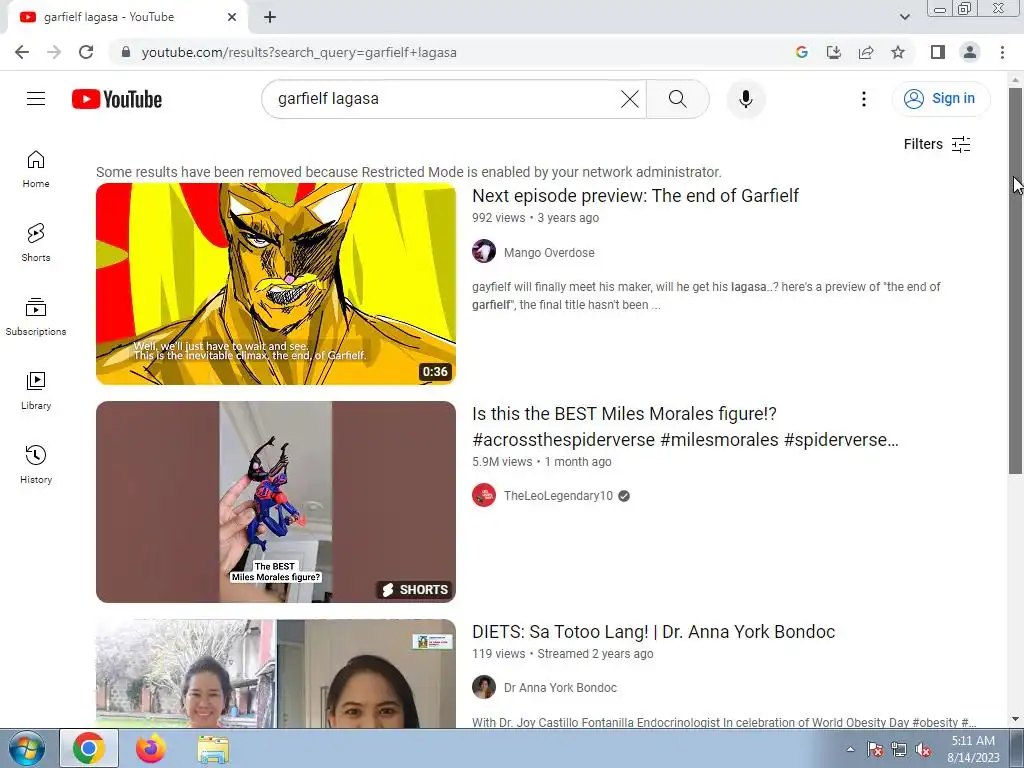Image resolution: width=1024 pixels, height=768 pixels.
Task: Click the Google icon in address bar
Action: coord(802,52)
